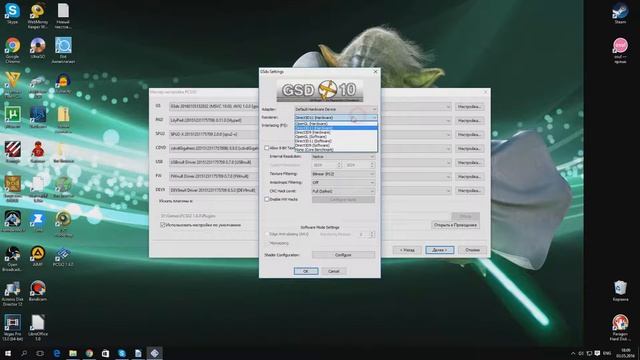The height and width of the screenshot is (360, 640).
Task: Open the UltraISO desktop shortcut
Action: pos(38,48)
